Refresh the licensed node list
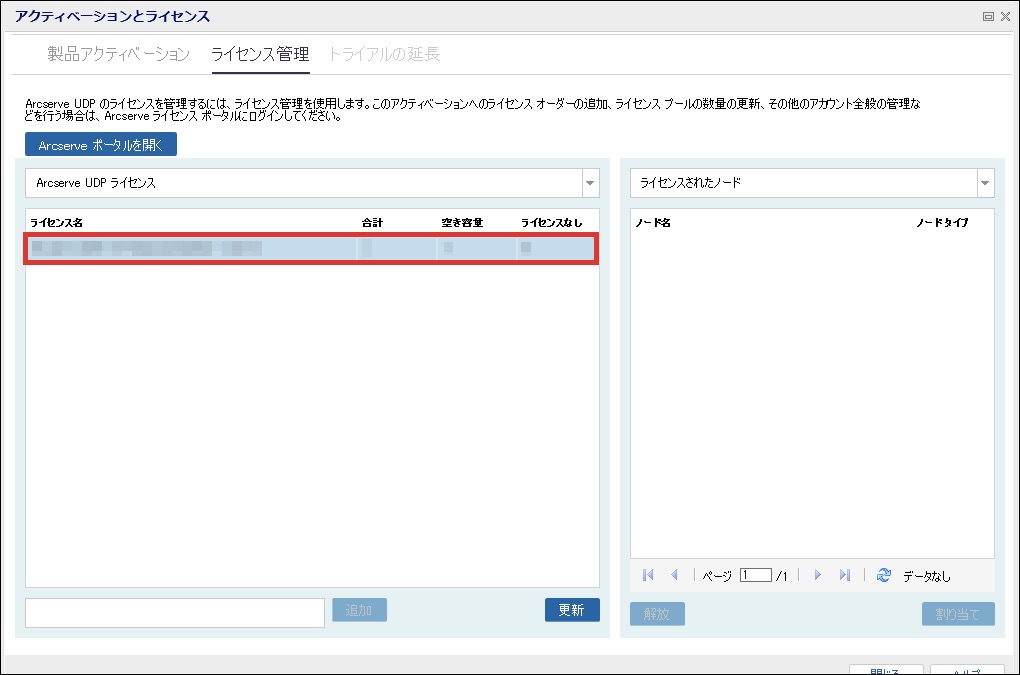This screenshot has width=1020, height=675. tap(883, 575)
